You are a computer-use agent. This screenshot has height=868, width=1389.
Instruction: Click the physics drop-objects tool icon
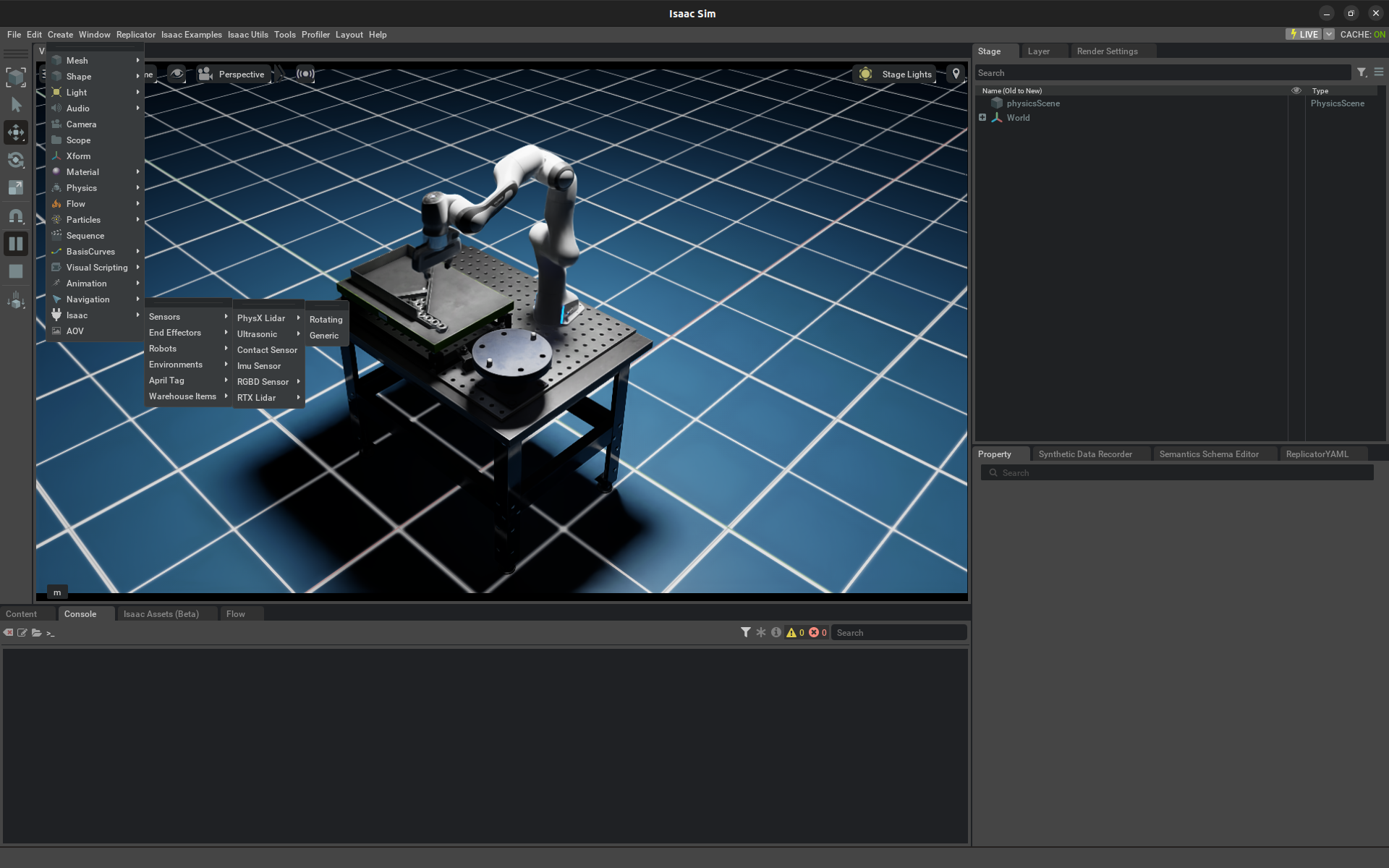pos(16,300)
